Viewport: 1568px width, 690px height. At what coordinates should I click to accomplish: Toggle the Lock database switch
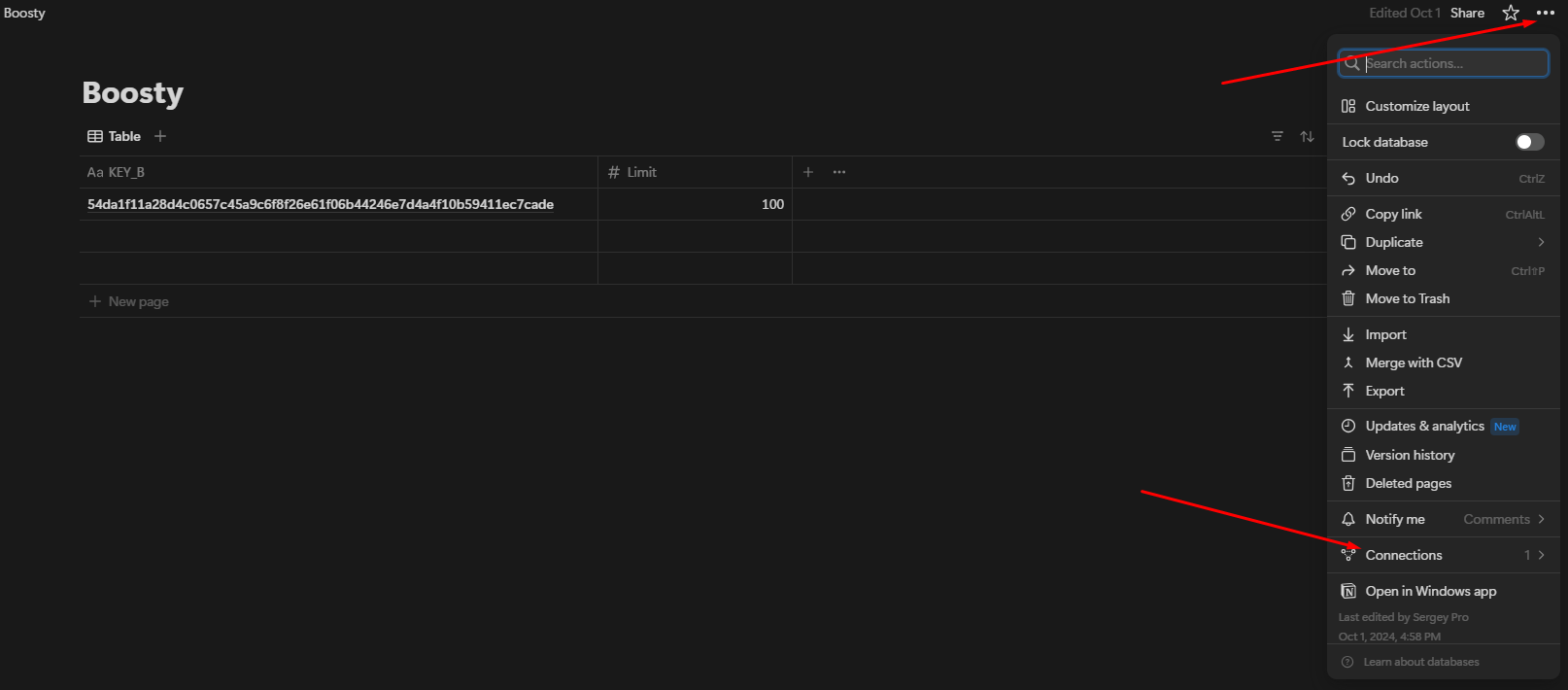tap(1529, 142)
